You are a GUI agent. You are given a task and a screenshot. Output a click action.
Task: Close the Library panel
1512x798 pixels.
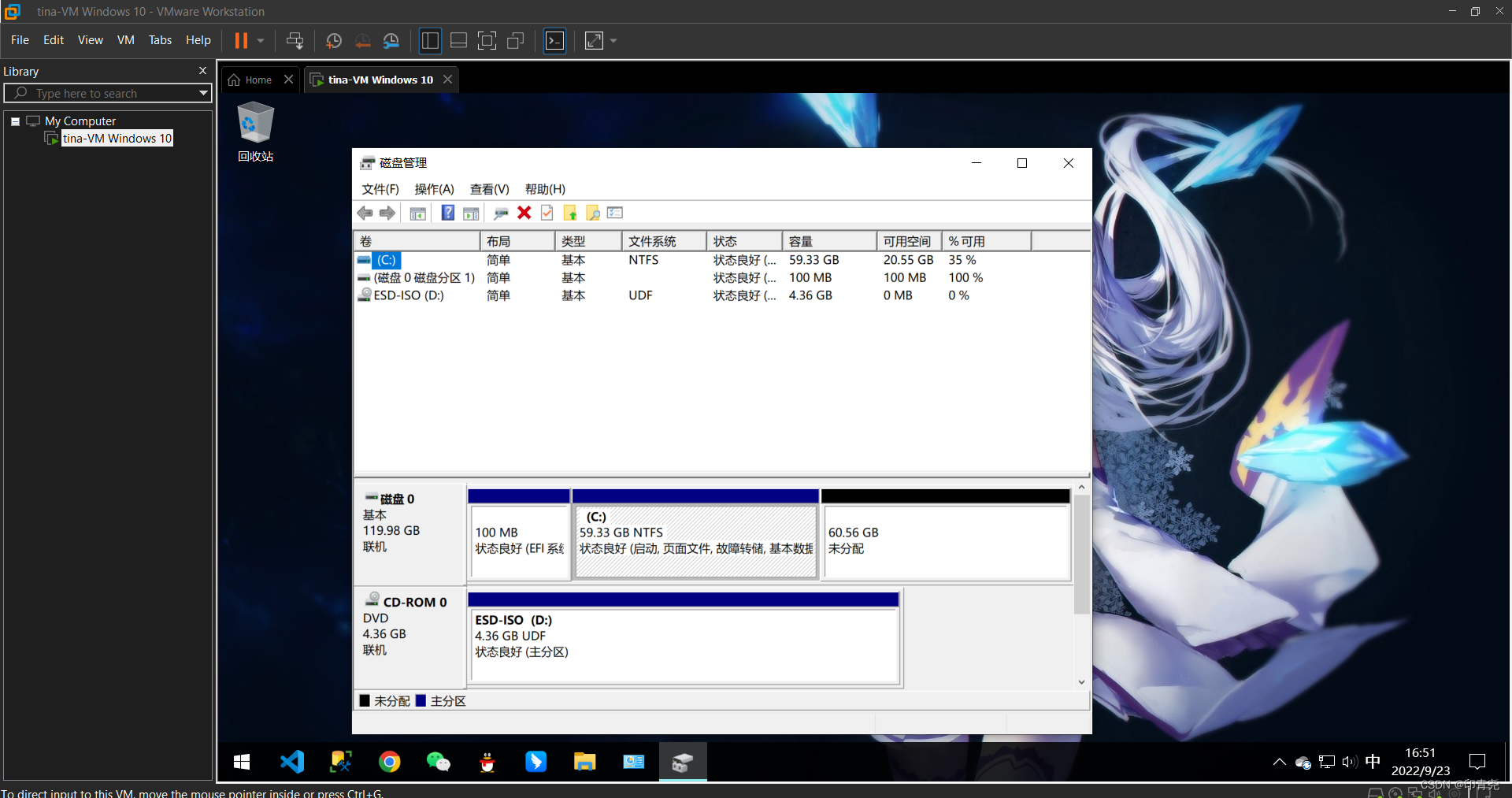tap(202, 70)
